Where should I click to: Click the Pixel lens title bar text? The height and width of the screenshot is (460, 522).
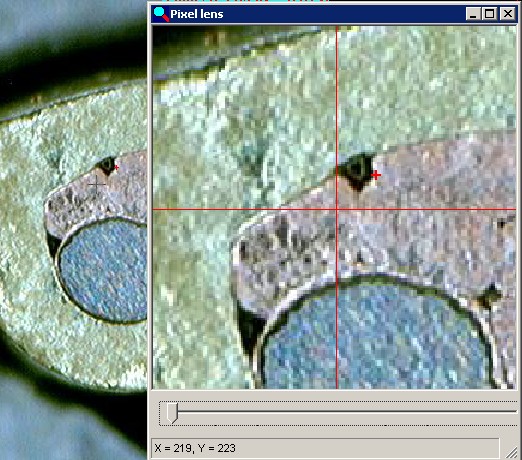pos(197,14)
